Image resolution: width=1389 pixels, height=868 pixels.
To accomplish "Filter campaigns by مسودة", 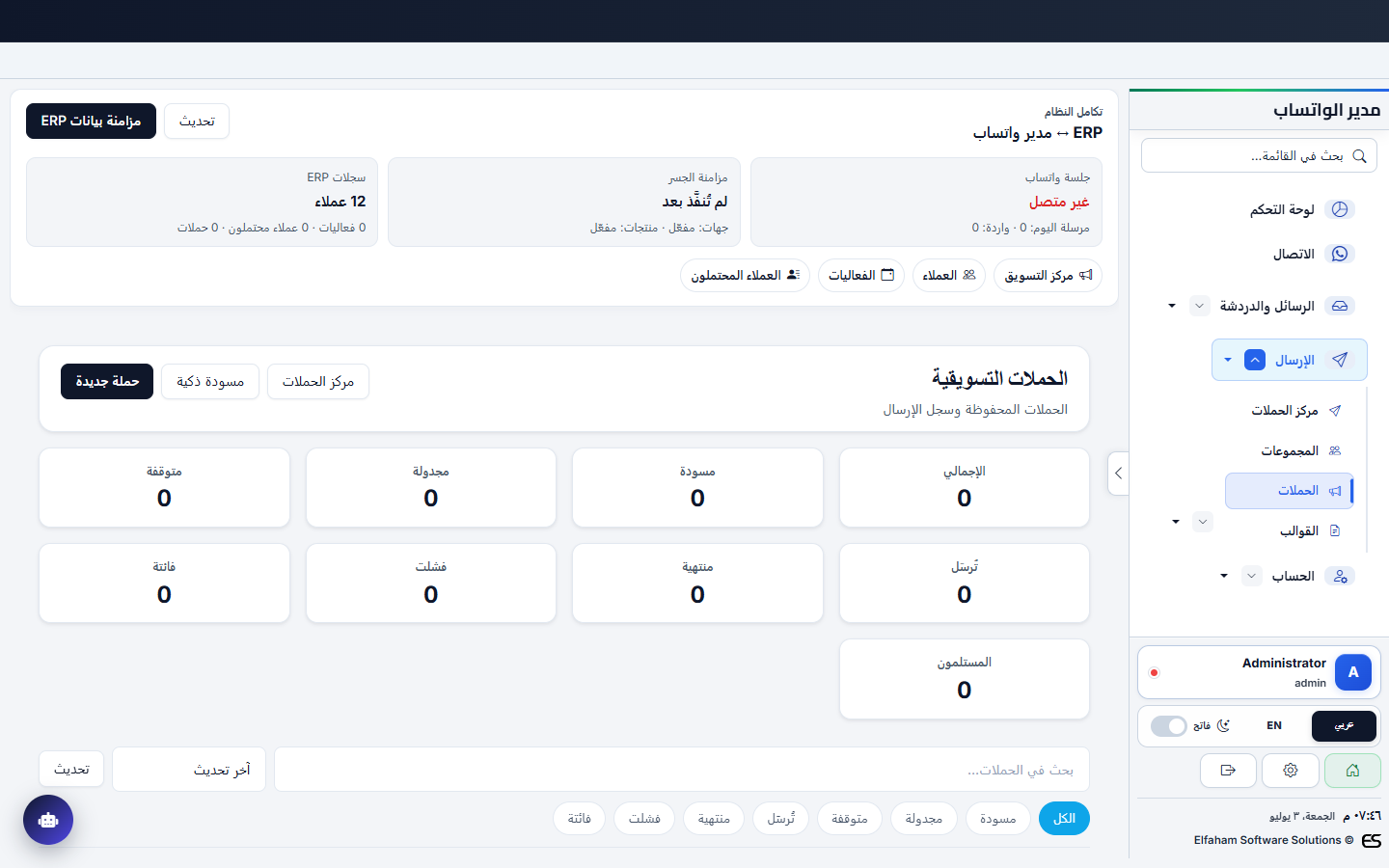I will [997, 819].
